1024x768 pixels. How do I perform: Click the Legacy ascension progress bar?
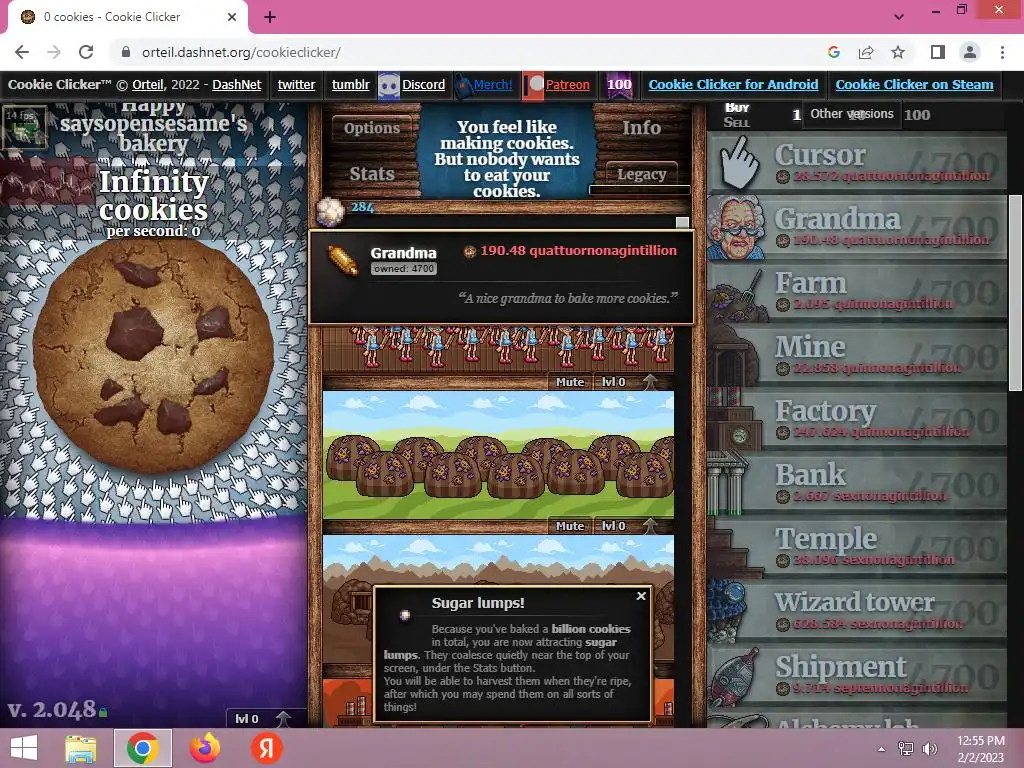pyautogui.click(x=639, y=190)
